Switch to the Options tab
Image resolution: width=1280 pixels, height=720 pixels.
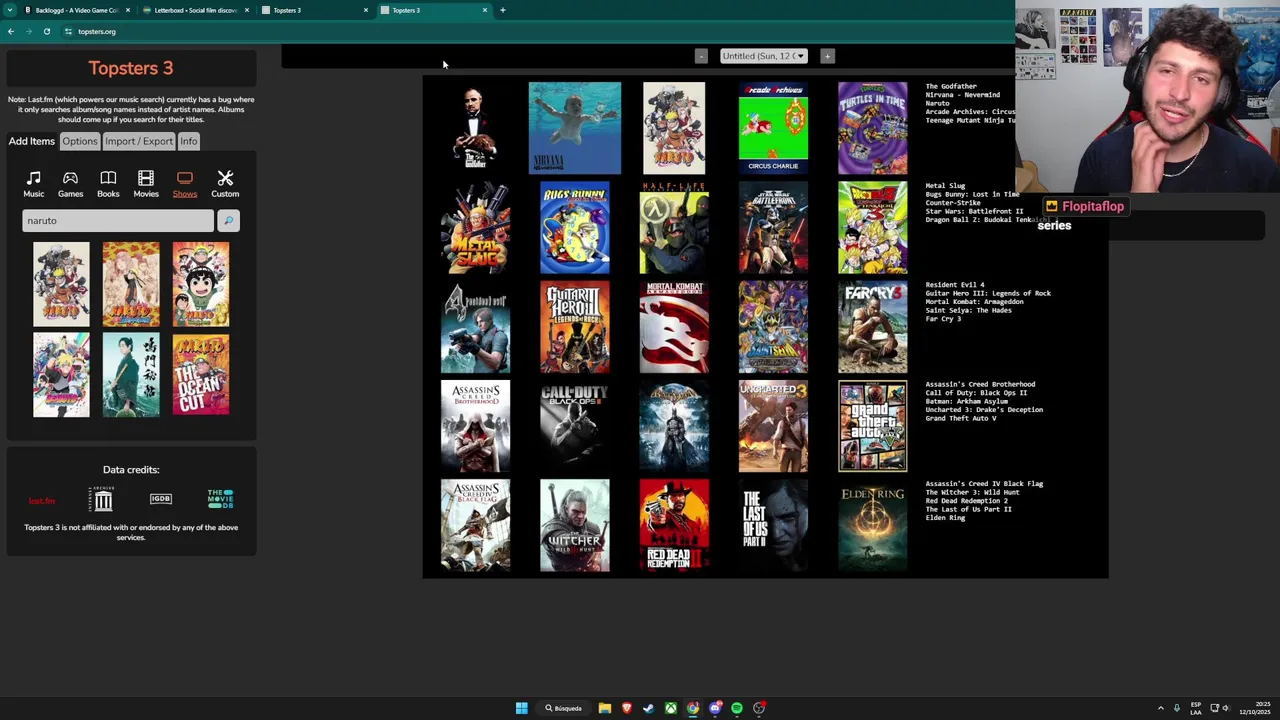pyautogui.click(x=80, y=141)
